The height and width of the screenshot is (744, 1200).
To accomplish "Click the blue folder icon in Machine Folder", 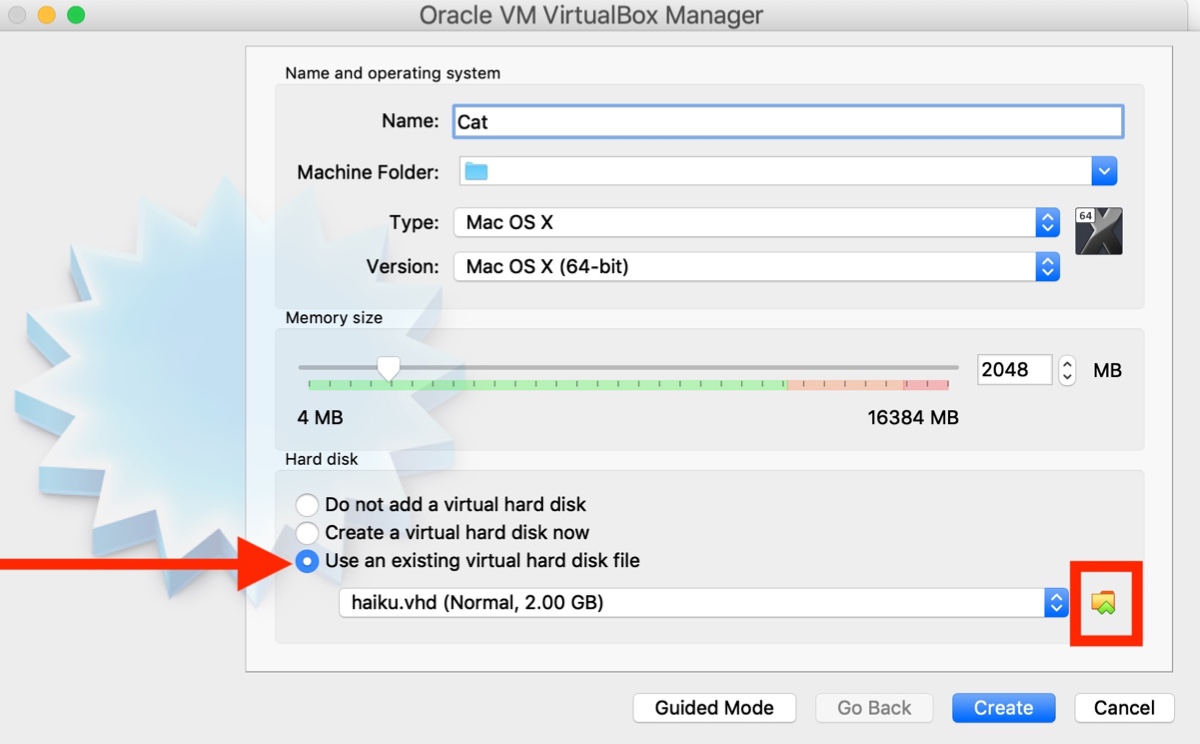I will pyautogui.click(x=476, y=172).
